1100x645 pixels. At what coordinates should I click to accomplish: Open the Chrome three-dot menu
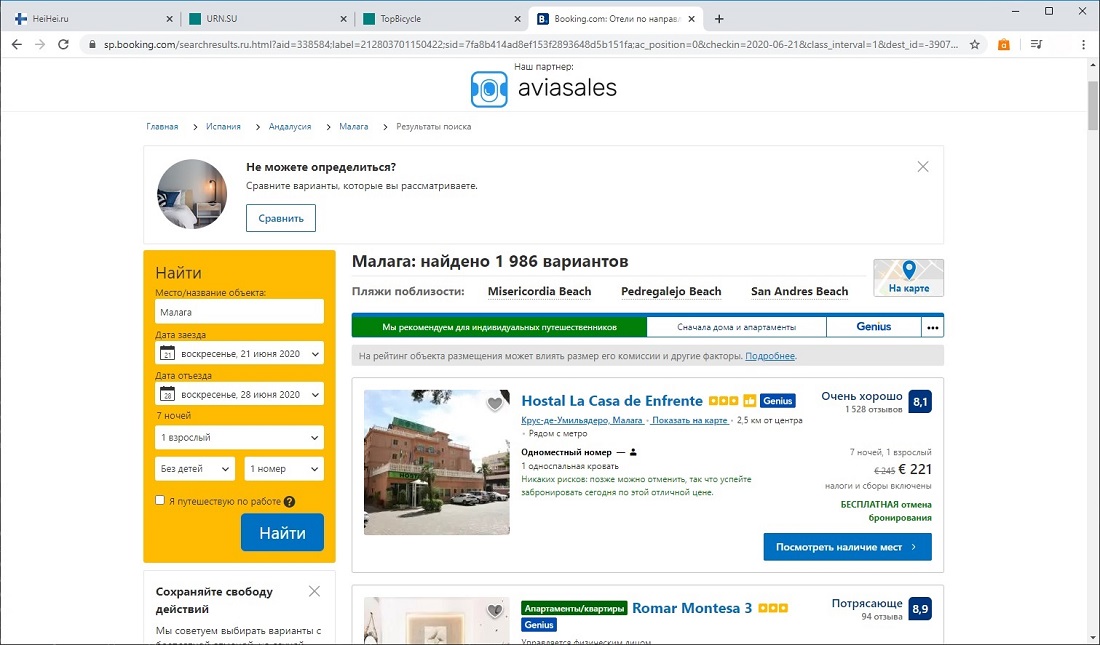(x=1083, y=44)
